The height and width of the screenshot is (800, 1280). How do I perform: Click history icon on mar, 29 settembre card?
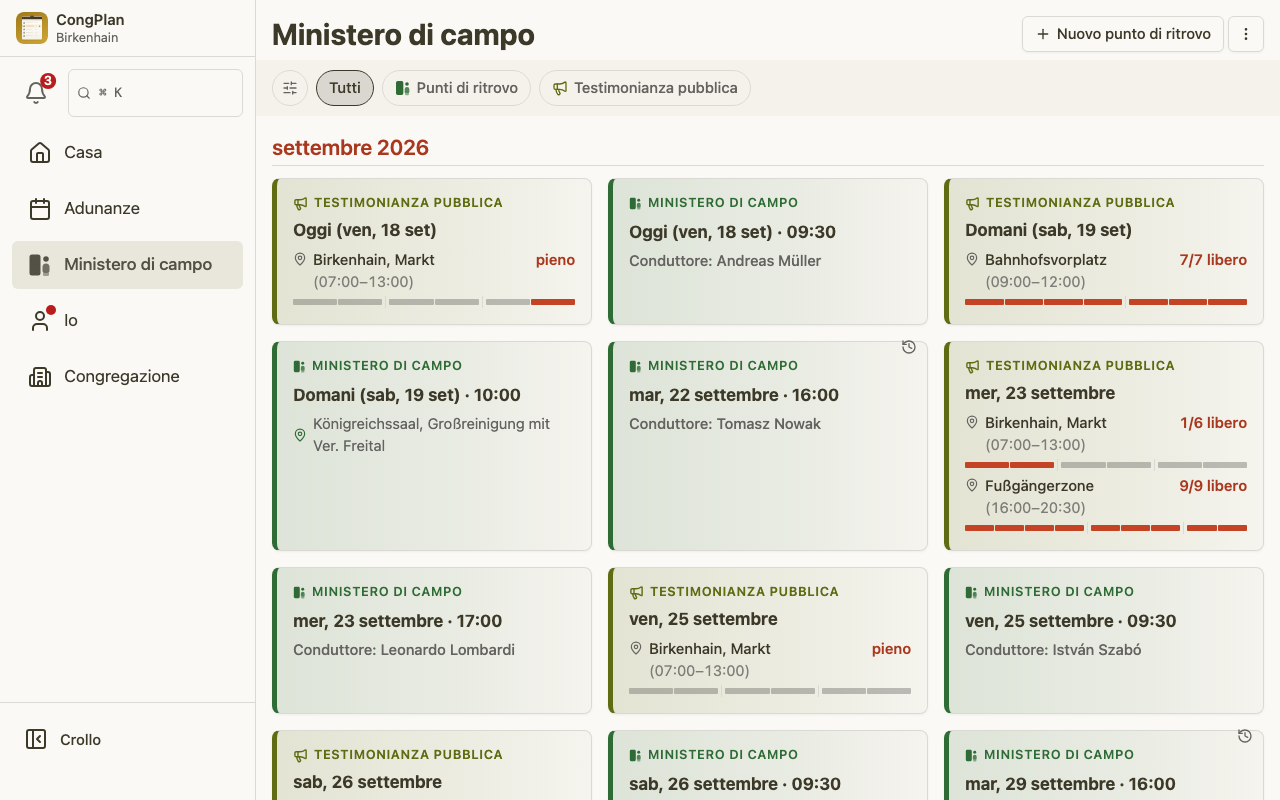pyautogui.click(x=1245, y=736)
